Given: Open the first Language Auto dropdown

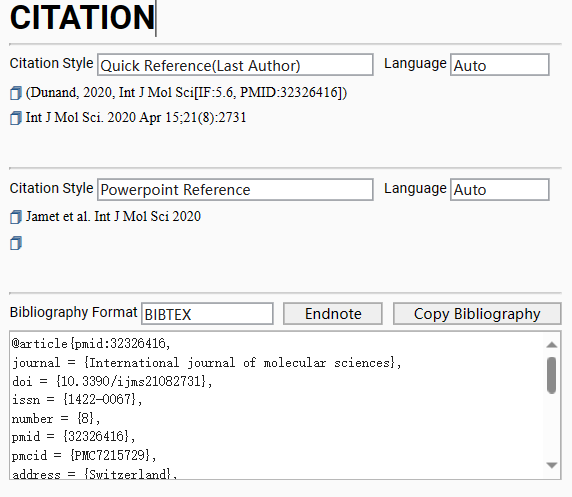Looking at the screenshot, I should 500,65.
